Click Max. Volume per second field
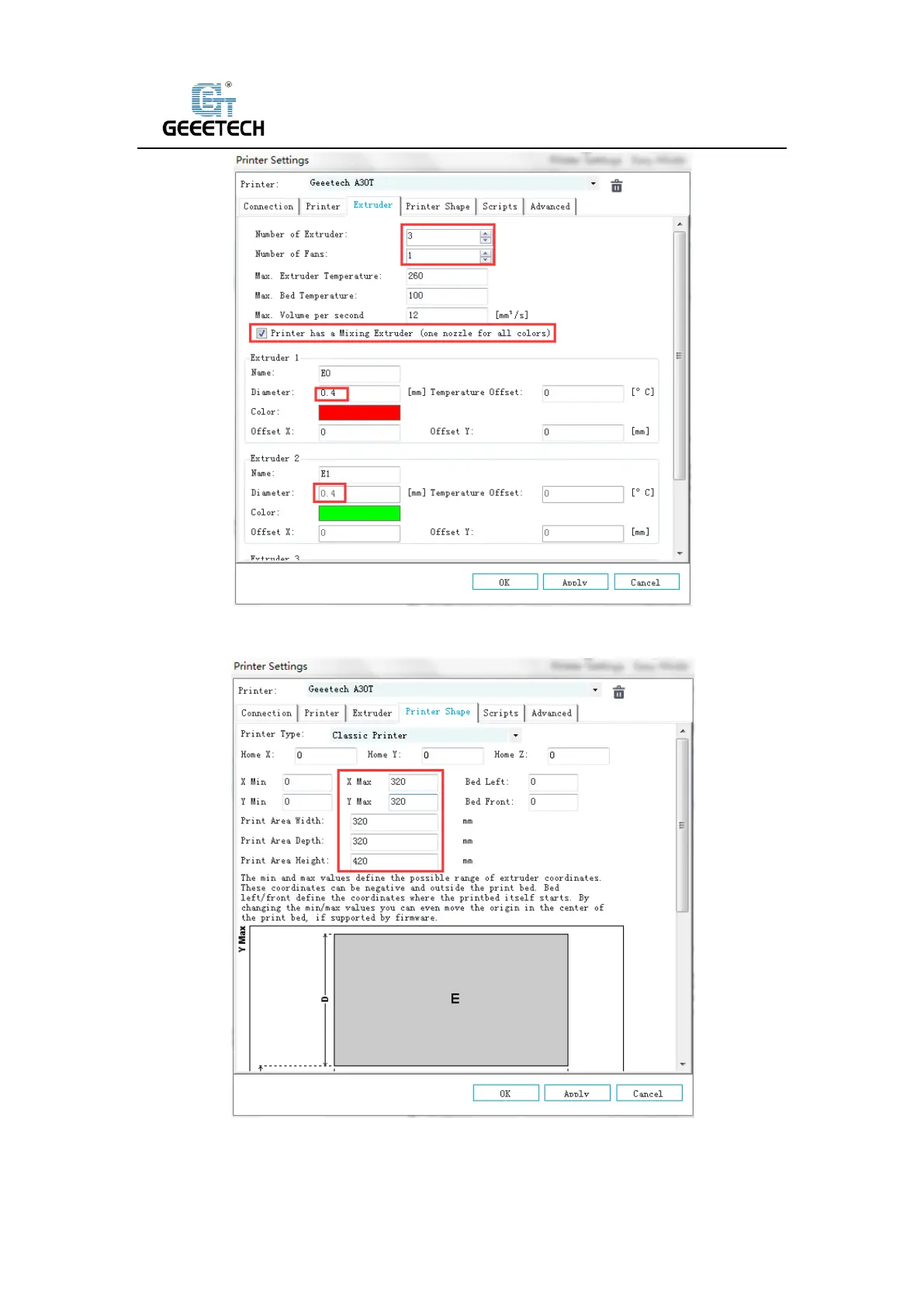This screenshot has height=1307, width=924. coord(446,315)
